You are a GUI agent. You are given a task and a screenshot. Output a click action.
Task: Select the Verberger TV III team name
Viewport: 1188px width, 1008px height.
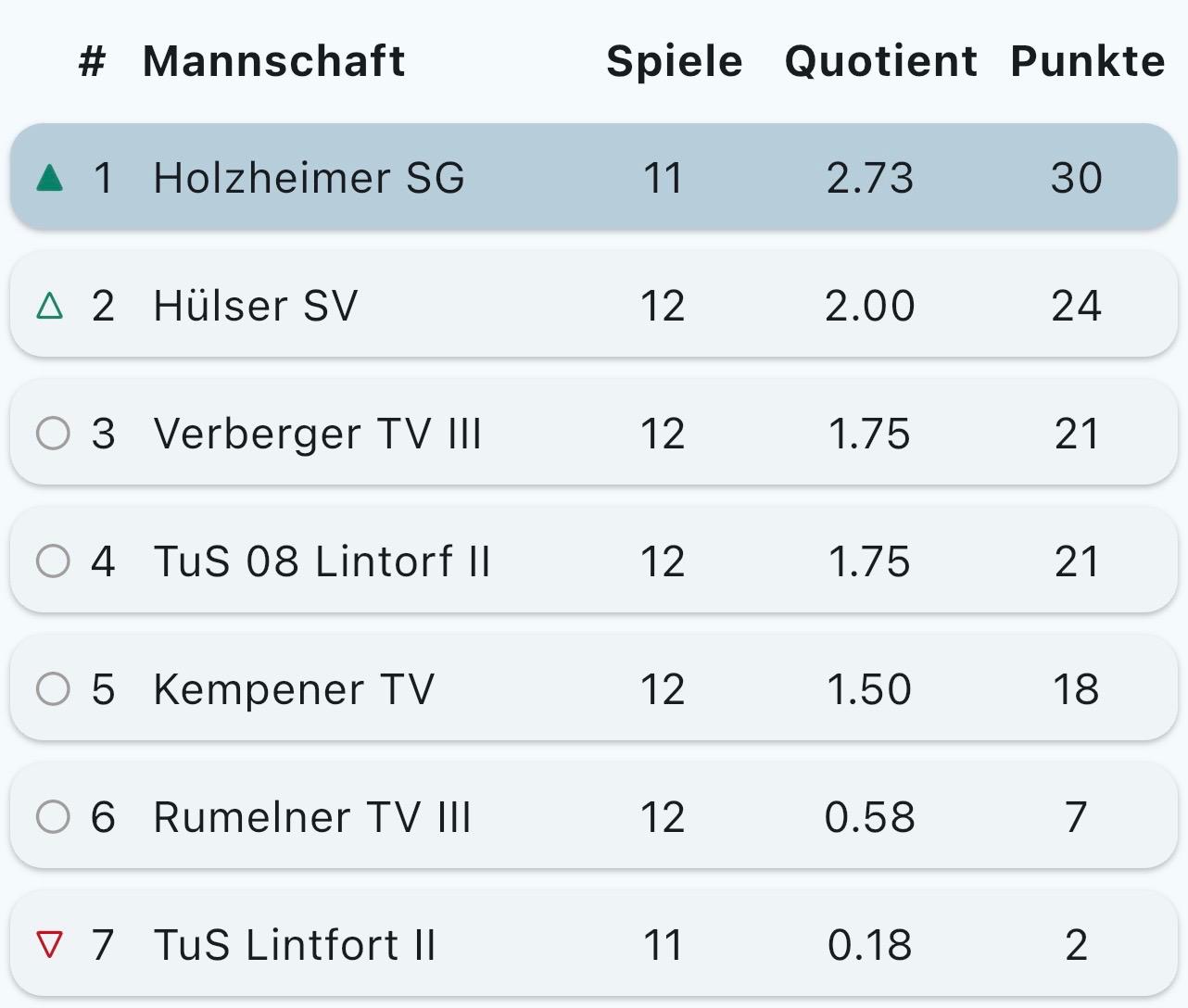point(317,434)
